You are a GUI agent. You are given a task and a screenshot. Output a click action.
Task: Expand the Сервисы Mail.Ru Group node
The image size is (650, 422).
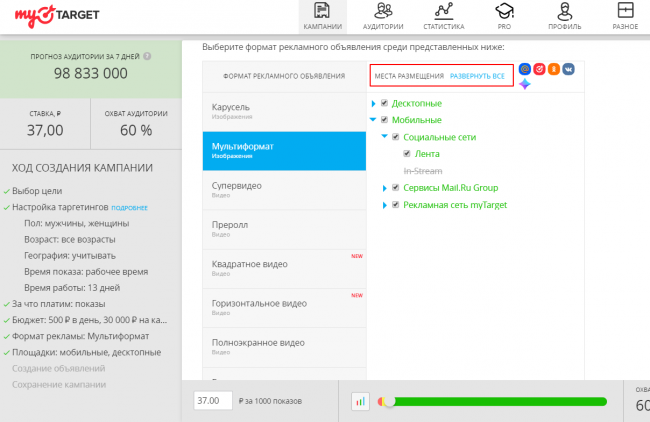pyautogui.click(x=373, y=188)
